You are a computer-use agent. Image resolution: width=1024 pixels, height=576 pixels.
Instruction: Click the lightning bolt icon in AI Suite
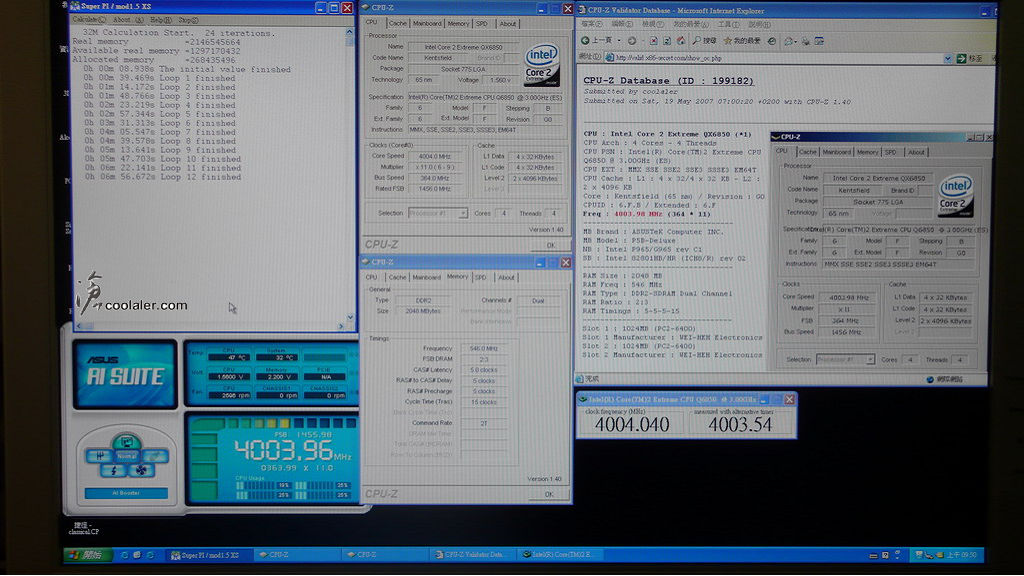(x=113, y=470)
